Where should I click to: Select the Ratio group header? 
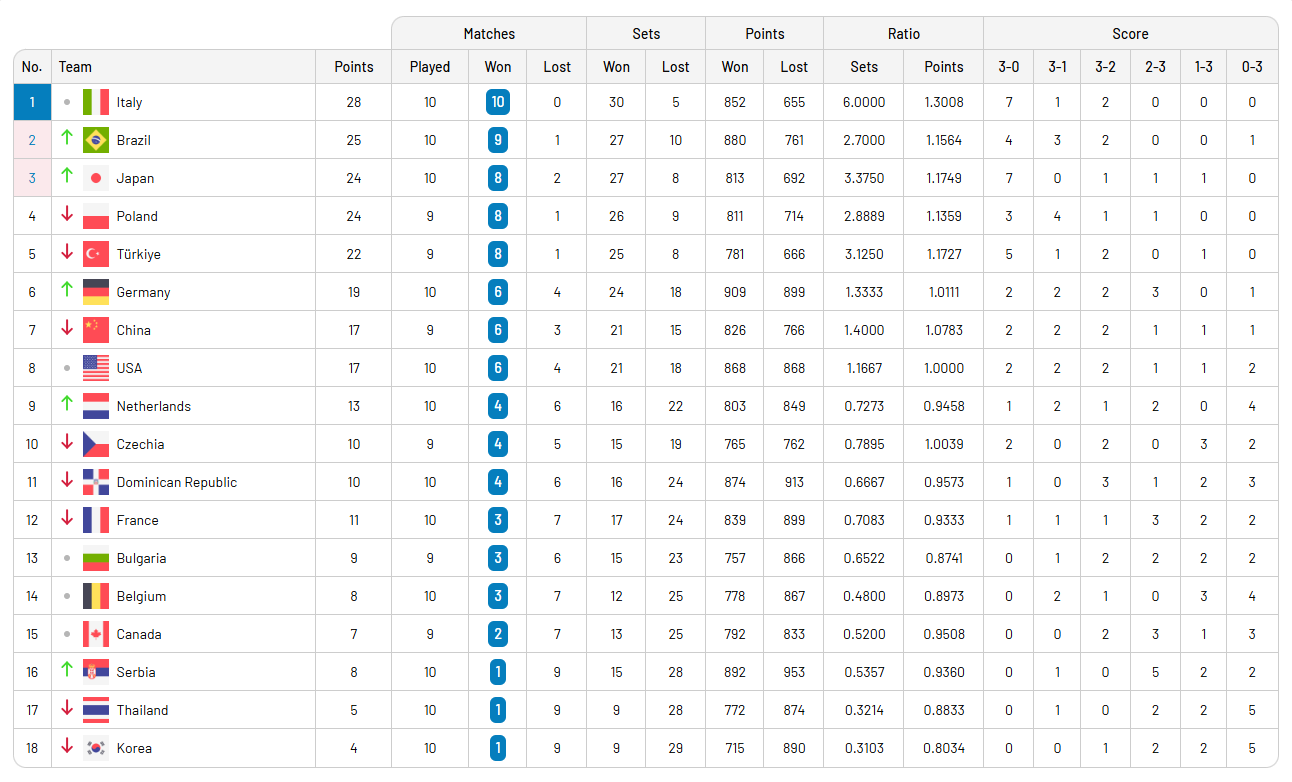click(903, 33)
